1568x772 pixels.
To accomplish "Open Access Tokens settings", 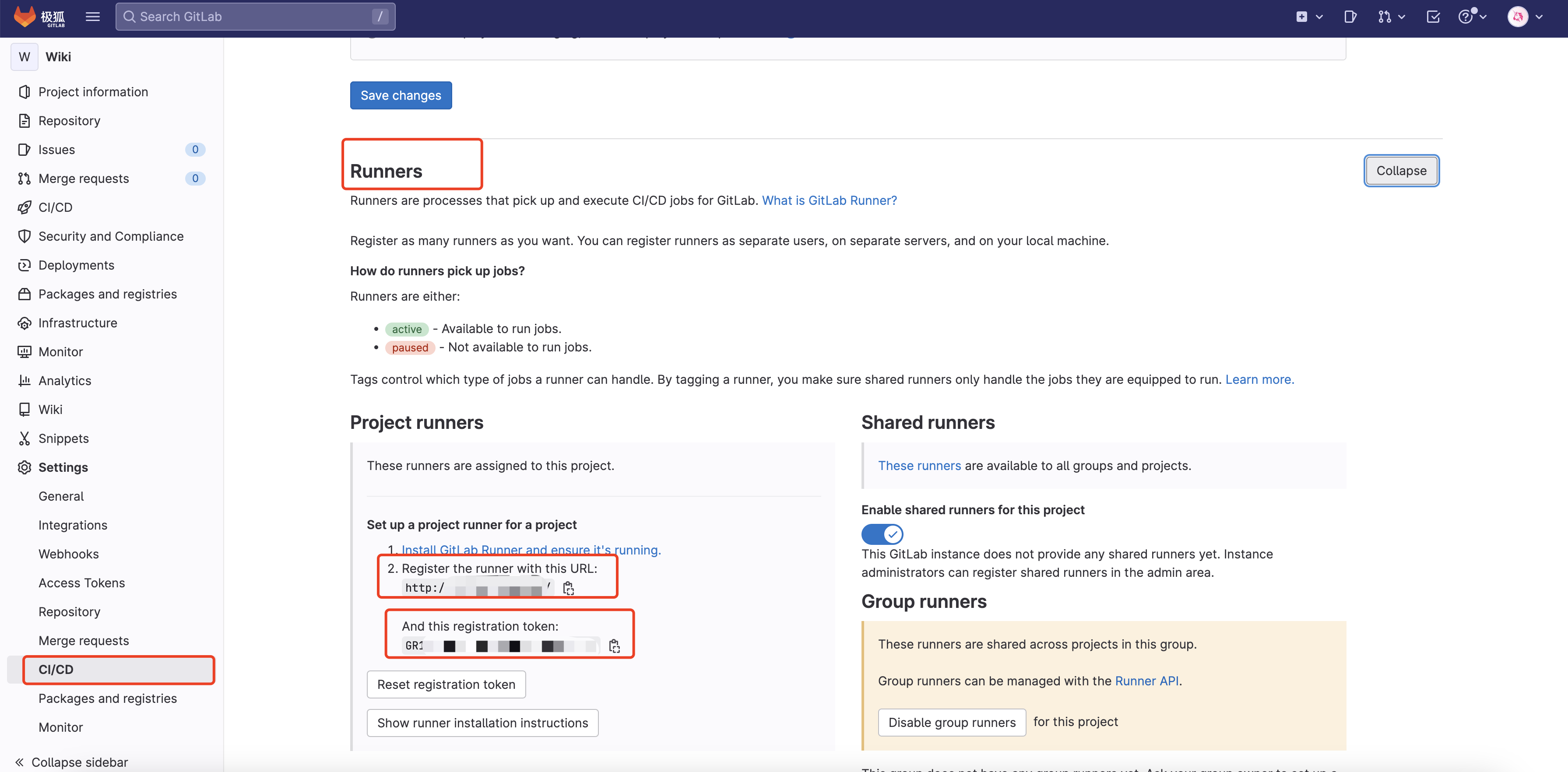I will click(81, 583).
